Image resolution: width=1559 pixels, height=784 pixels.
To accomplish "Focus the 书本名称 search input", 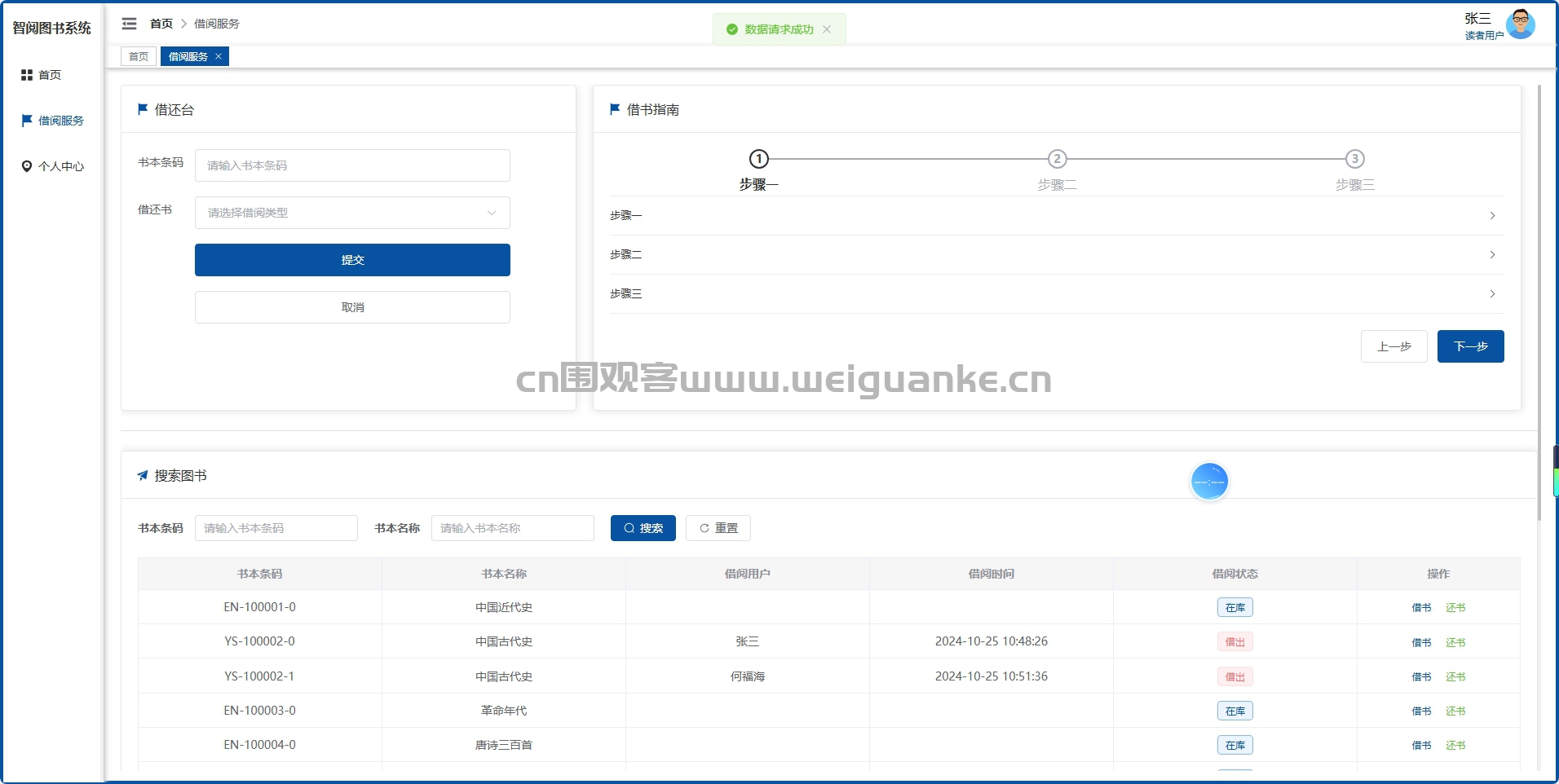I will point(512,528).
